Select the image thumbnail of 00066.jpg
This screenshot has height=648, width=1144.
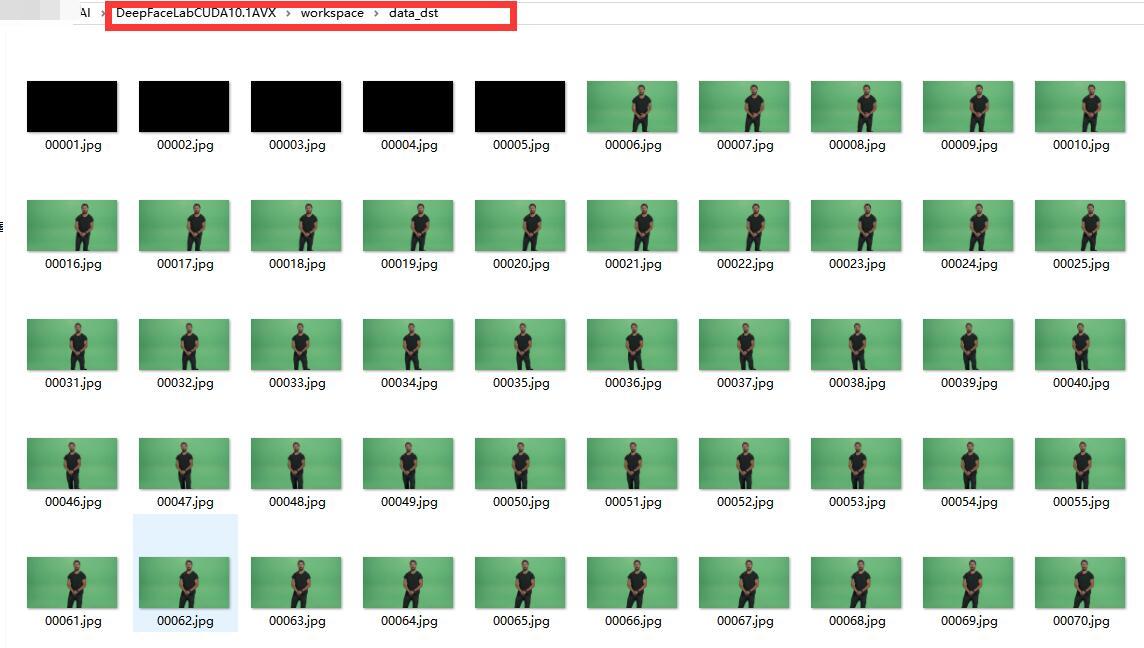(632, 582)
